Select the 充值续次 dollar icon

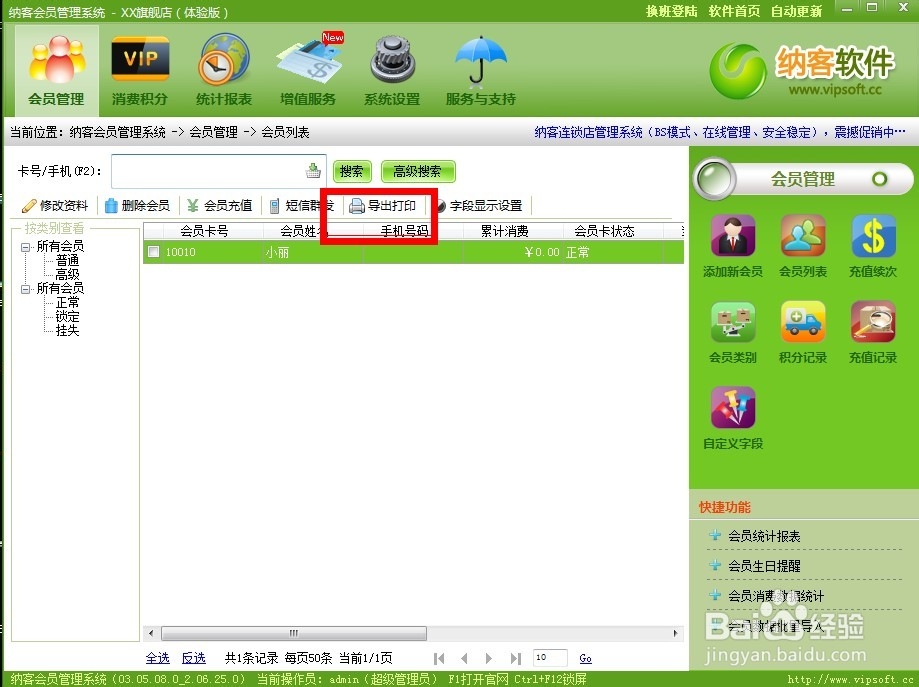point(870,247)
